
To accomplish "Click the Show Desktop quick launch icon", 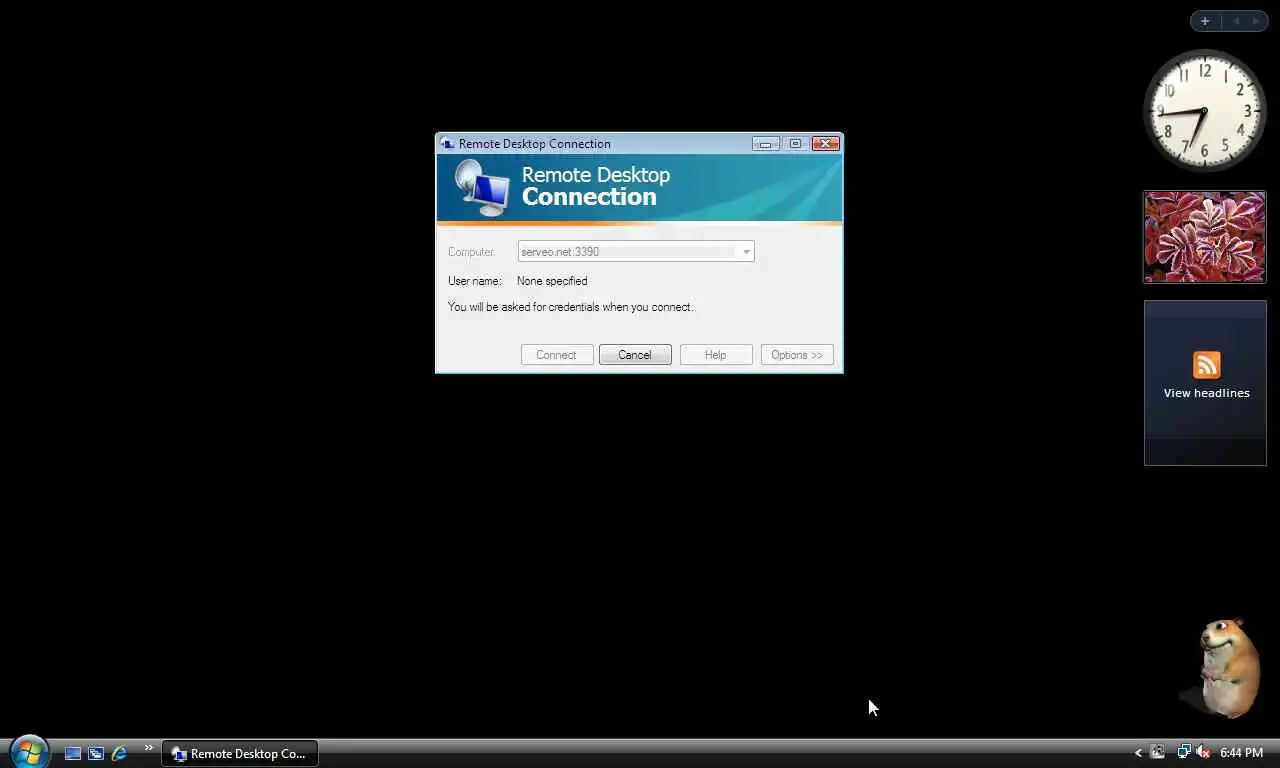I will [73, 753].
